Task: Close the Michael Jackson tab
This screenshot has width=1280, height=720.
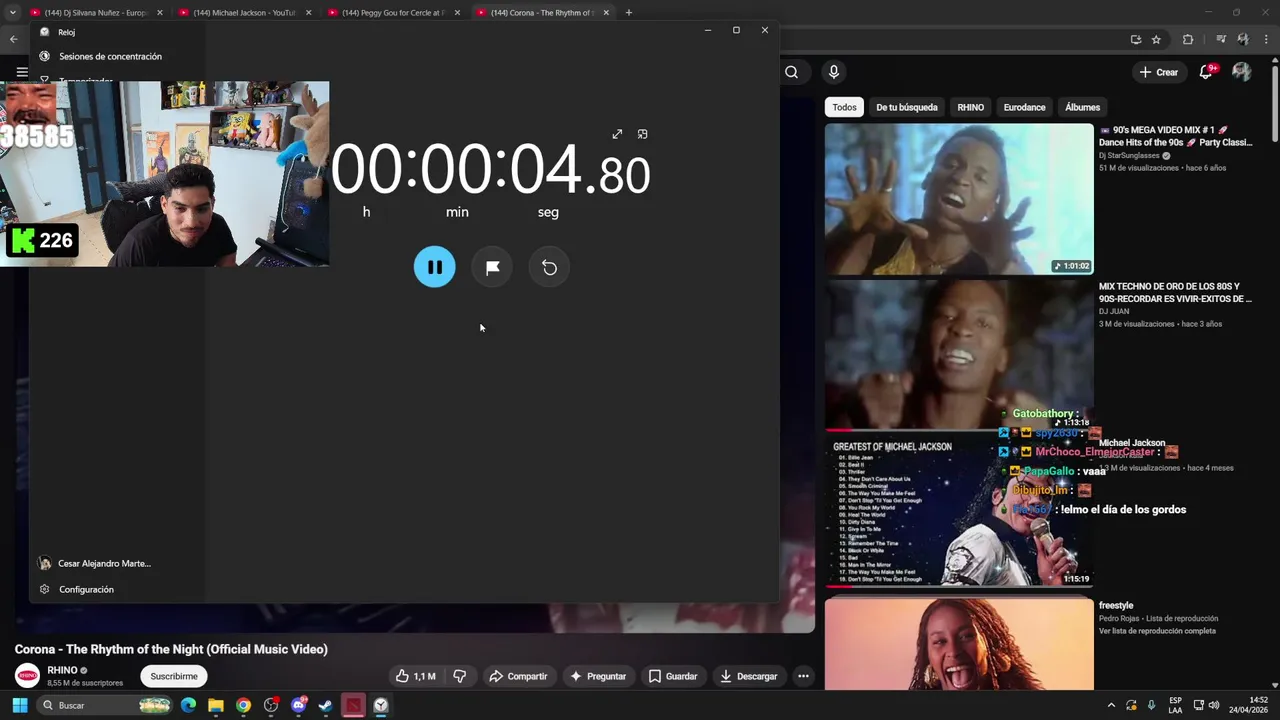Action: tap(308, 13)
